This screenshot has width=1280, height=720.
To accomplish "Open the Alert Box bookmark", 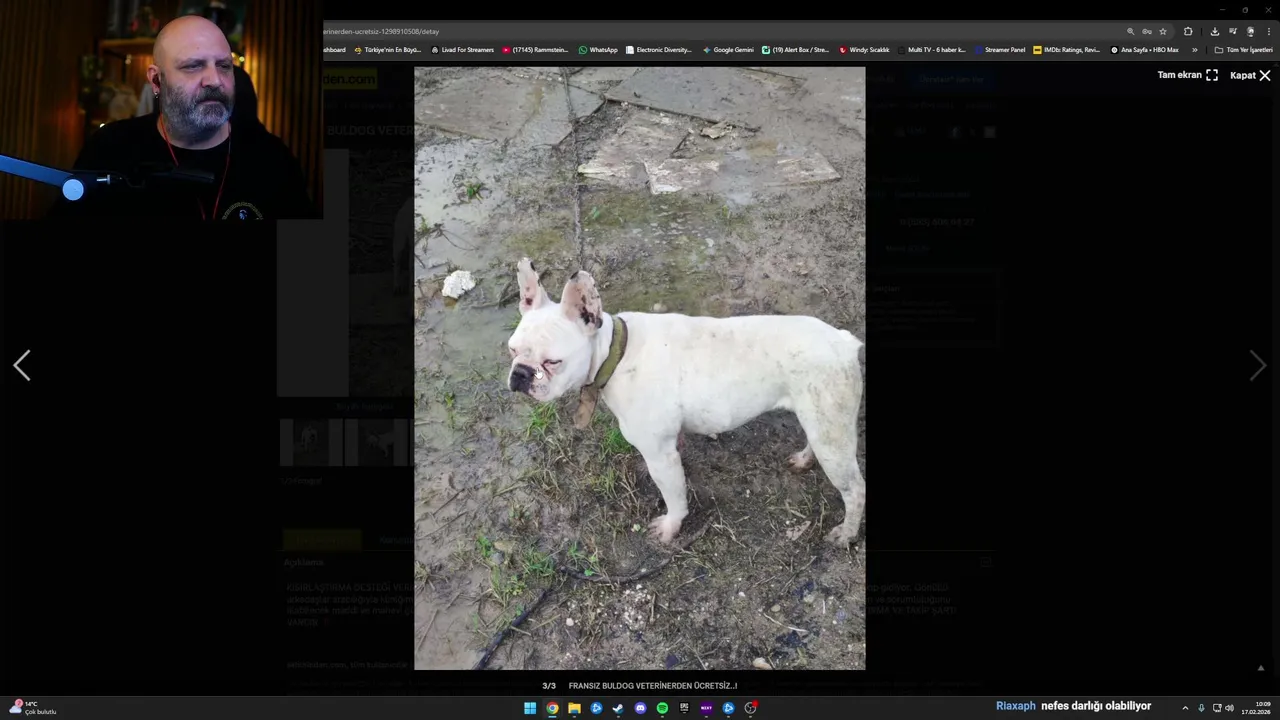I will pos(795,50).
